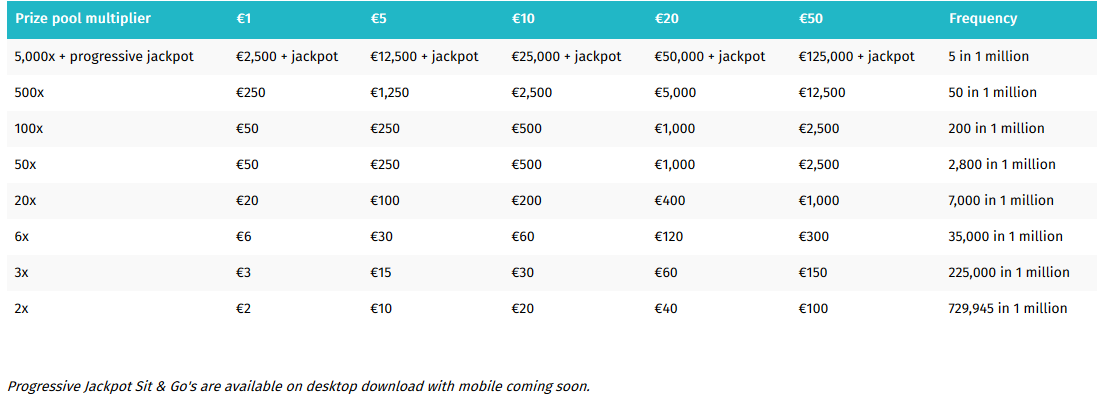Select the 100x multiplier row label

(x=29, y=129)
